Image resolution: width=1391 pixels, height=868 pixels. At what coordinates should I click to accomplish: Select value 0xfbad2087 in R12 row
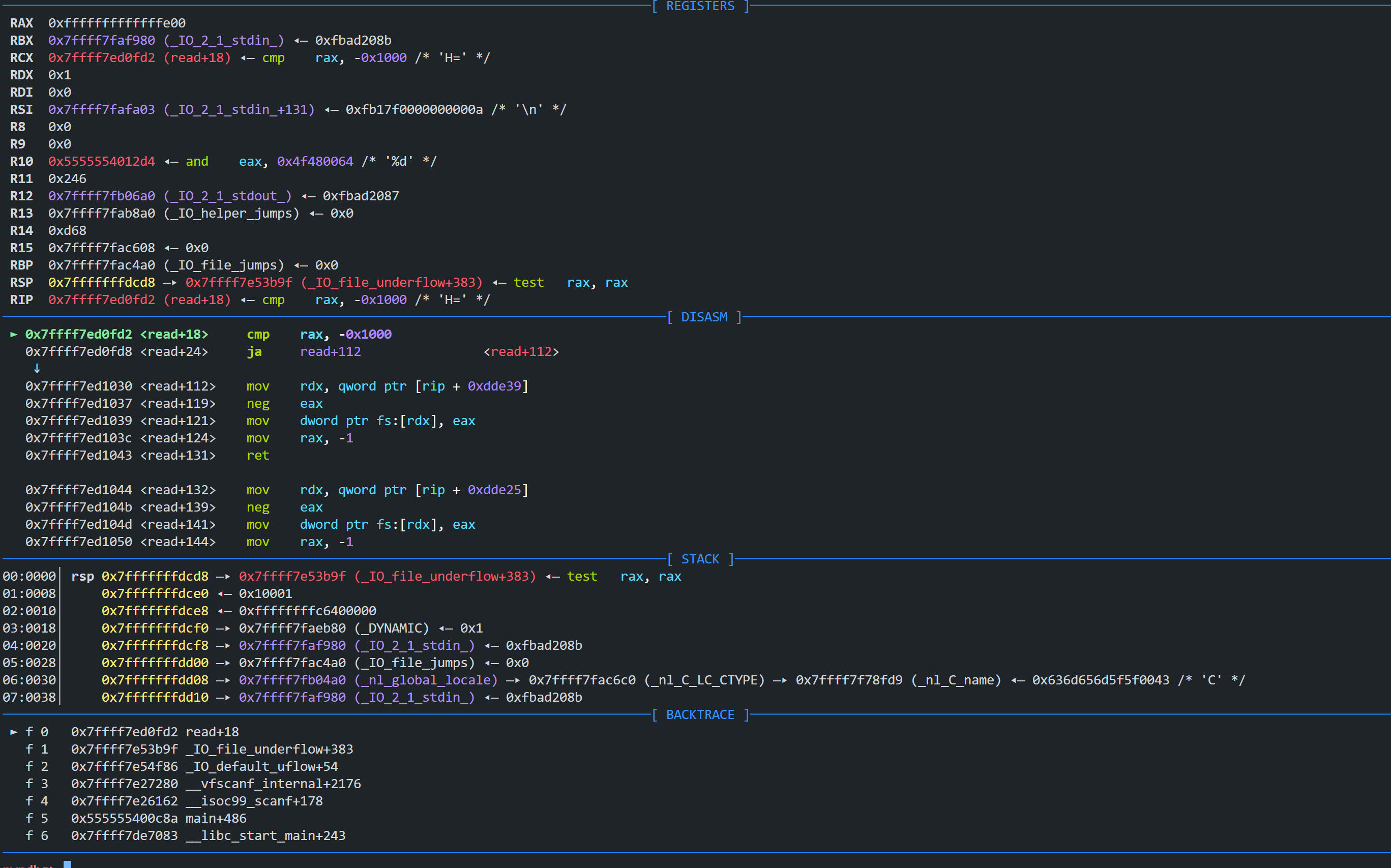coord(361,196)
